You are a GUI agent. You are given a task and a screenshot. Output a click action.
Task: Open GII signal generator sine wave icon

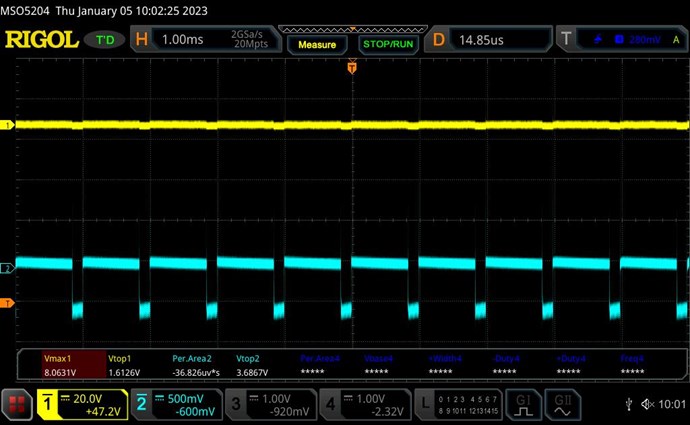point(562,404)
